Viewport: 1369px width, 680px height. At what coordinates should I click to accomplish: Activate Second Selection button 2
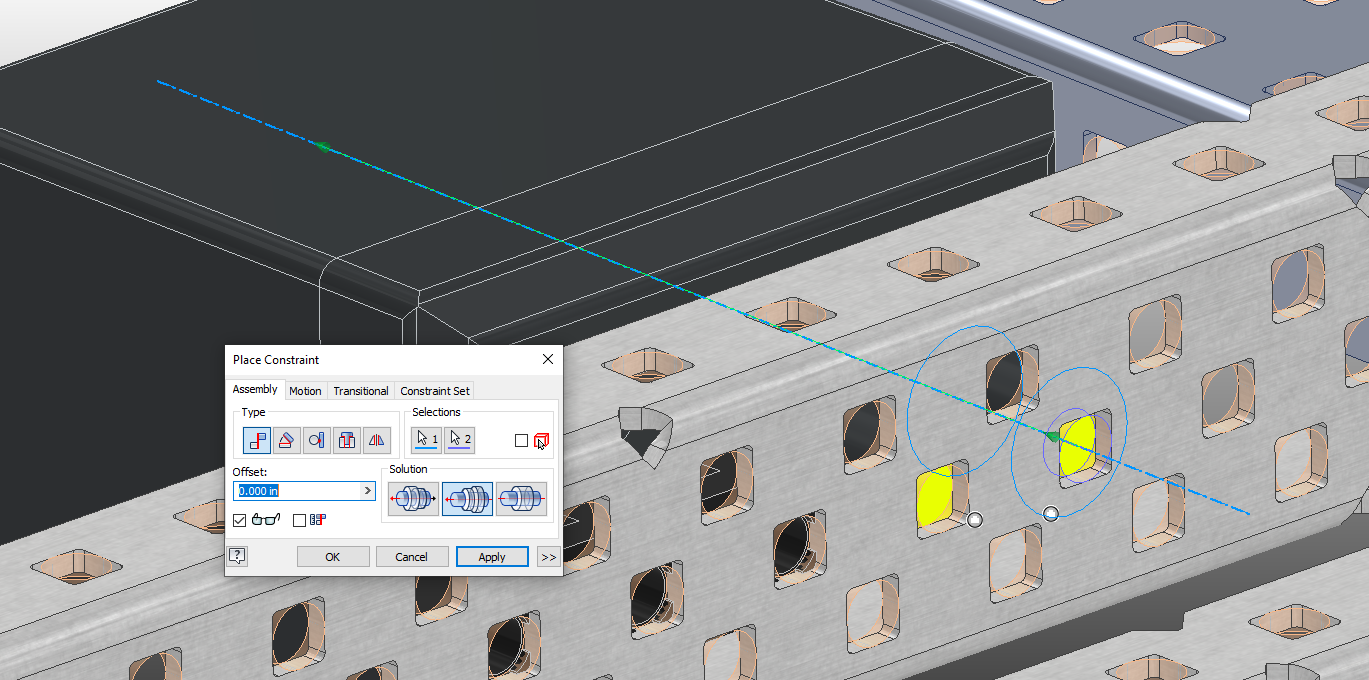pos(459,440)
